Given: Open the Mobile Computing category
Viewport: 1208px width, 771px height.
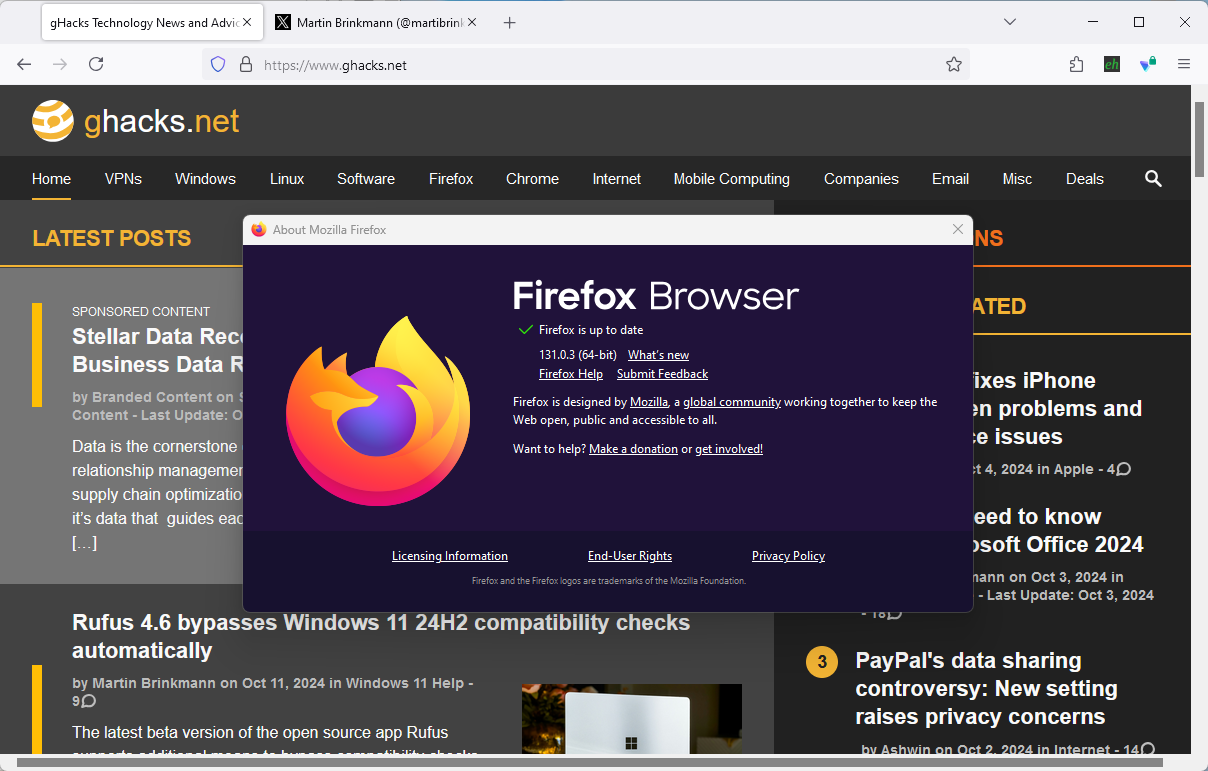Looking at the screenshot, I should pos(732,179).
